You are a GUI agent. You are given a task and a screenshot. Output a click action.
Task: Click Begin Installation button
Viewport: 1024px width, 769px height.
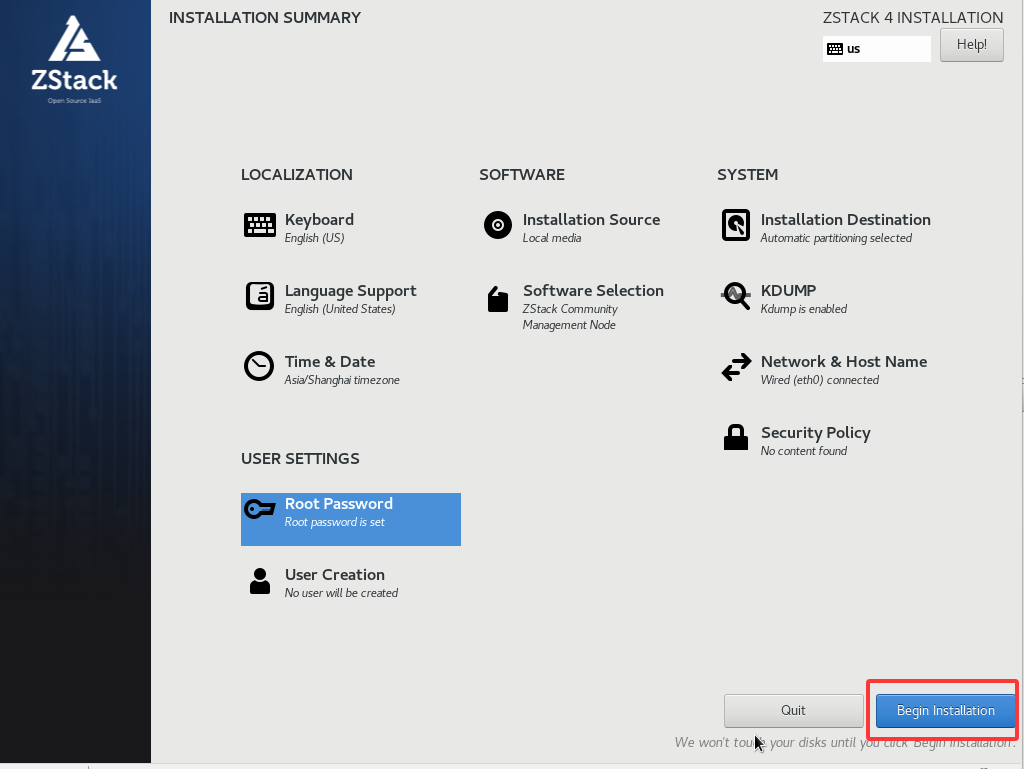pyautogui.click(x=945, y=710)
